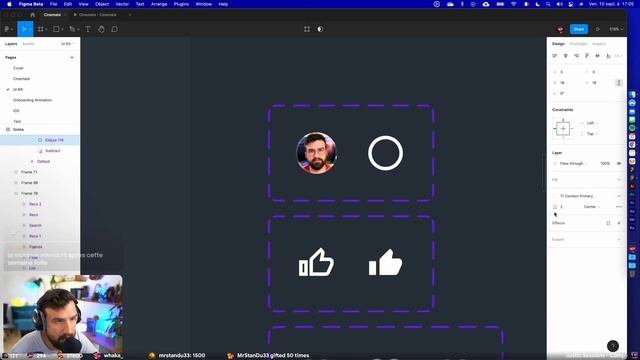The image size is (640, 360).
Task: Add a fill with the plus icon
Action: point(619,180)
